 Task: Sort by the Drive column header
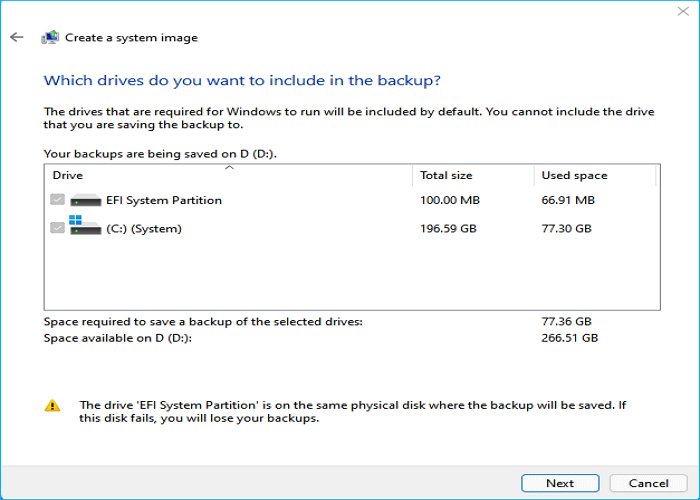click(228, 175)
